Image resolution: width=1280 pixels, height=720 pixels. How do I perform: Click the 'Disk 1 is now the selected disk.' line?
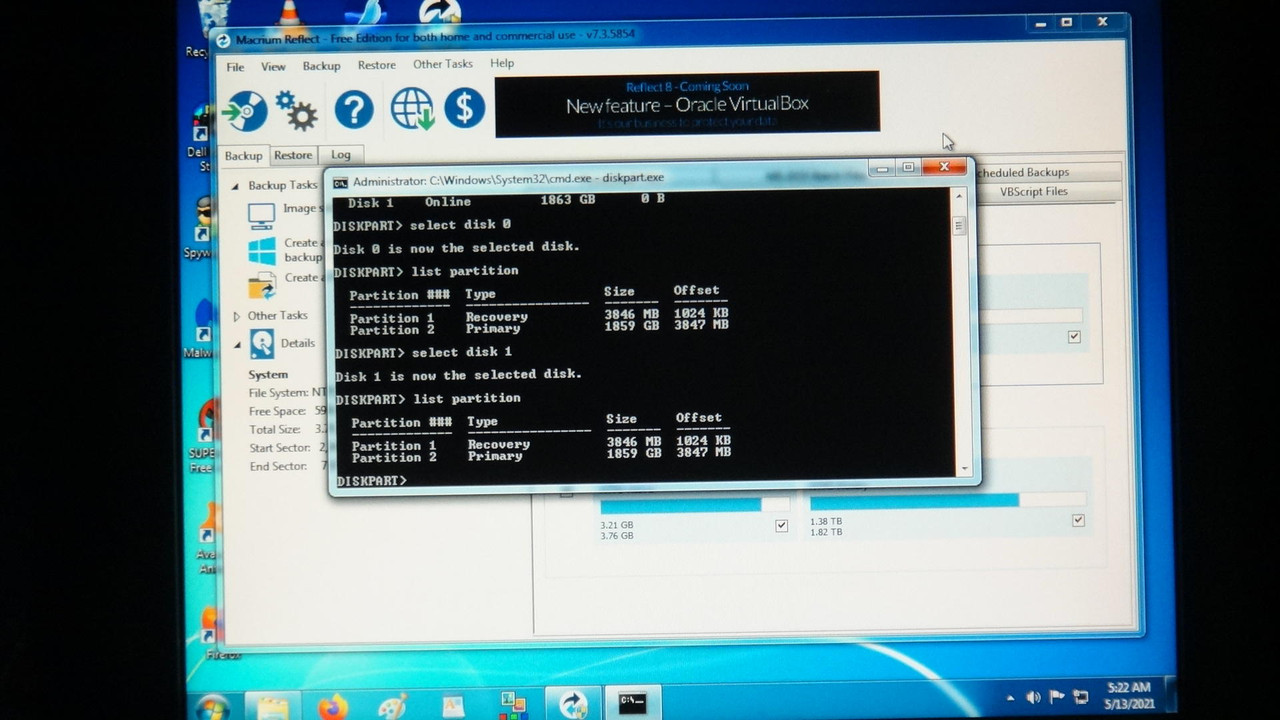(x=458, y=375)
